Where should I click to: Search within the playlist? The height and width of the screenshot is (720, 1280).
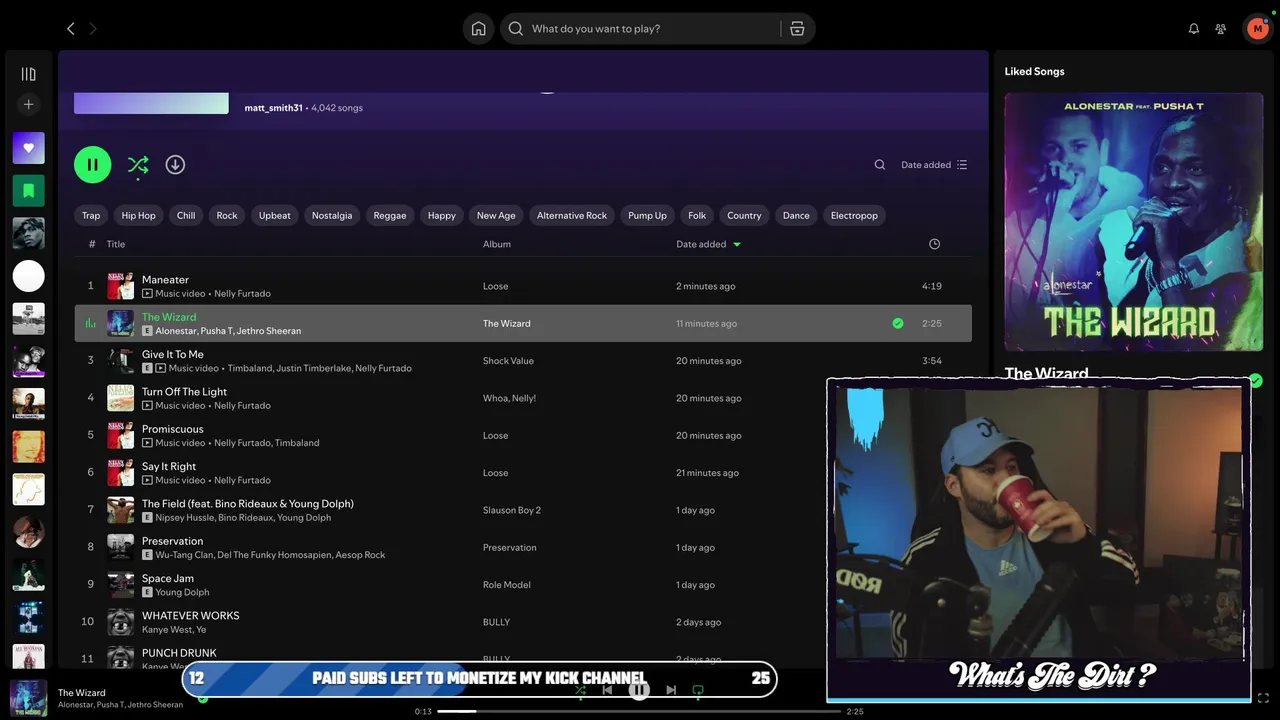pyautogui.click(x=880, y=165)
